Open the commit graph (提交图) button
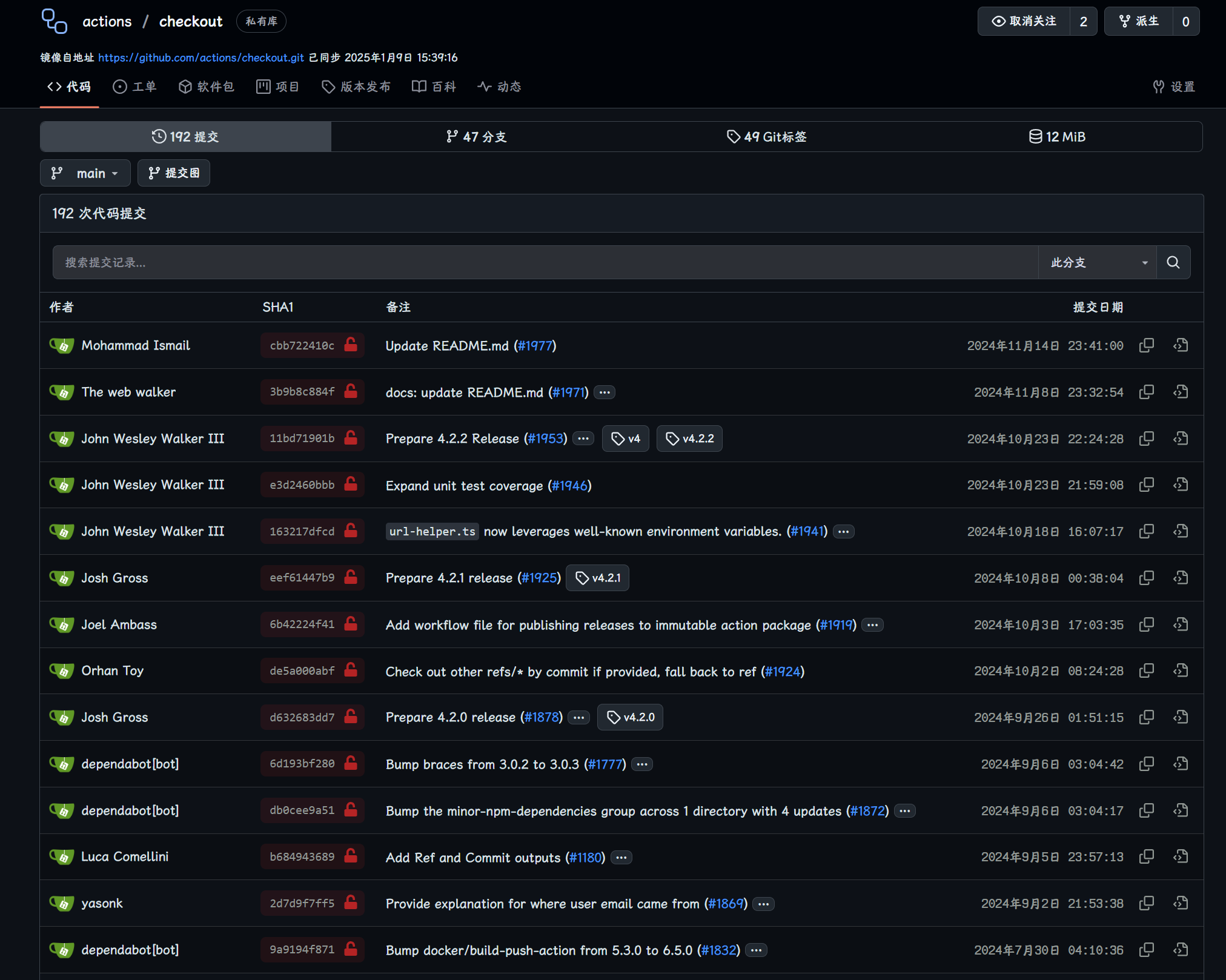The width and height of the screenshot is (1226, 980). pyautogui.click(x=174, y=173)
